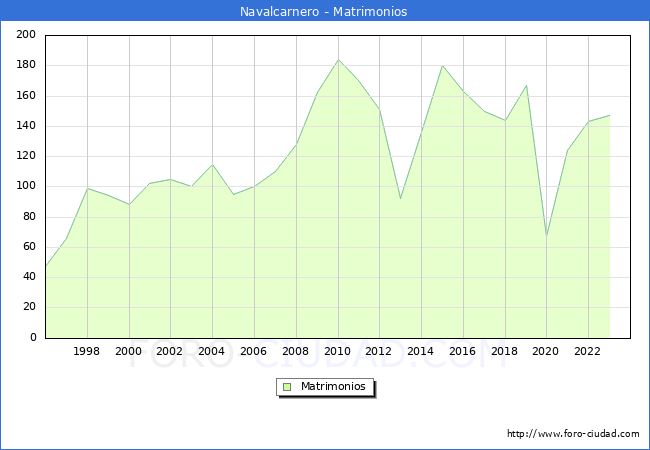Click the 160 y-axis value

(x=26, y=95)
